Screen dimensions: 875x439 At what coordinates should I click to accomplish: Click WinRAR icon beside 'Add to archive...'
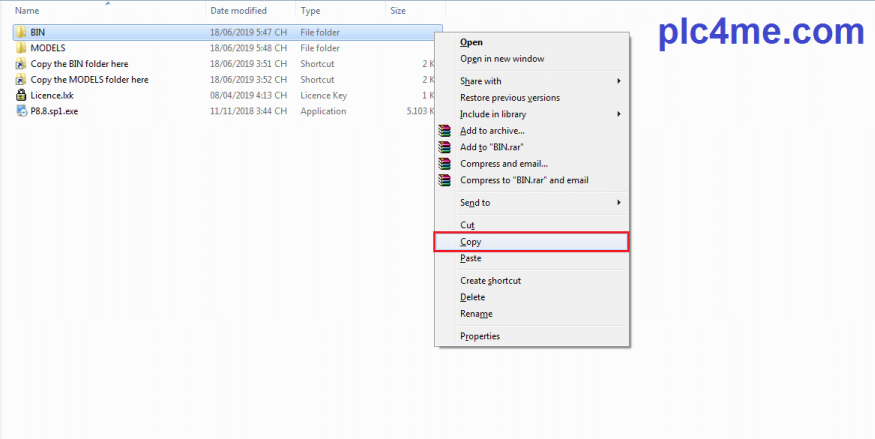click(x=446, y=130)
